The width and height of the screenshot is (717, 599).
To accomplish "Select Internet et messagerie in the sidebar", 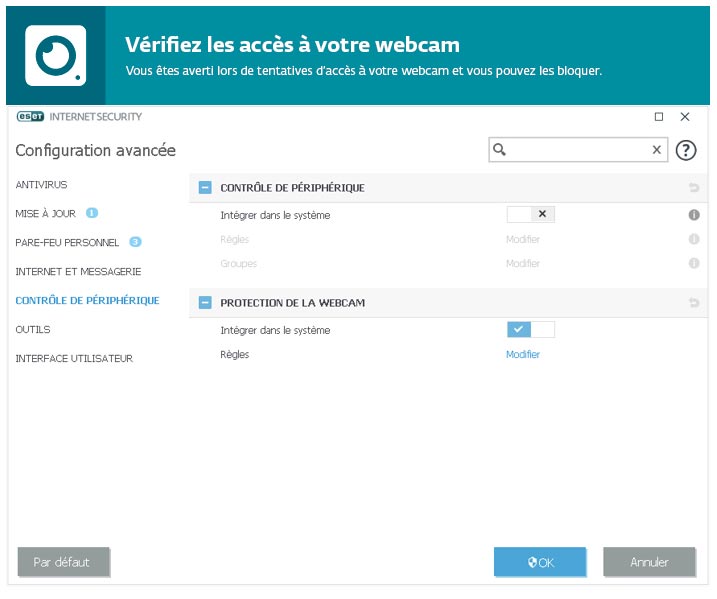I will coord(78,271).
